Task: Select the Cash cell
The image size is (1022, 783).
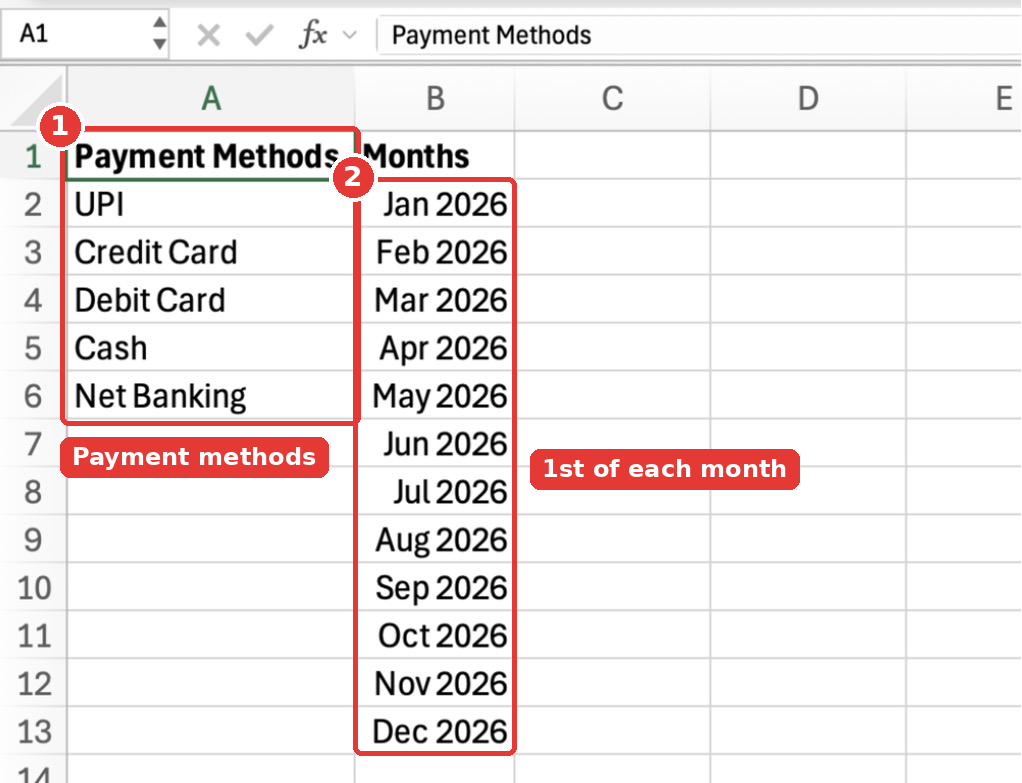Action: [211, 347]
